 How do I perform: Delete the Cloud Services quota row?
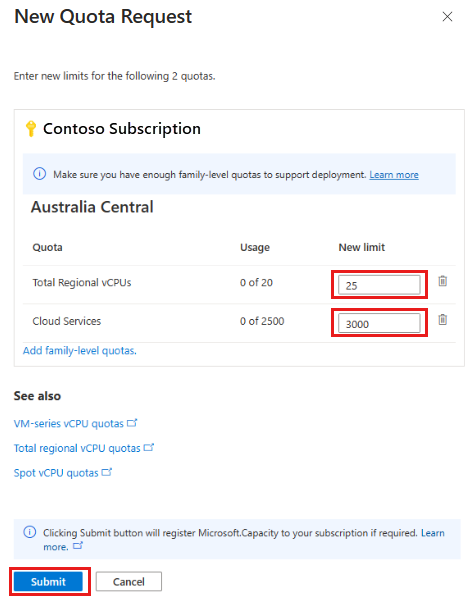443,319
